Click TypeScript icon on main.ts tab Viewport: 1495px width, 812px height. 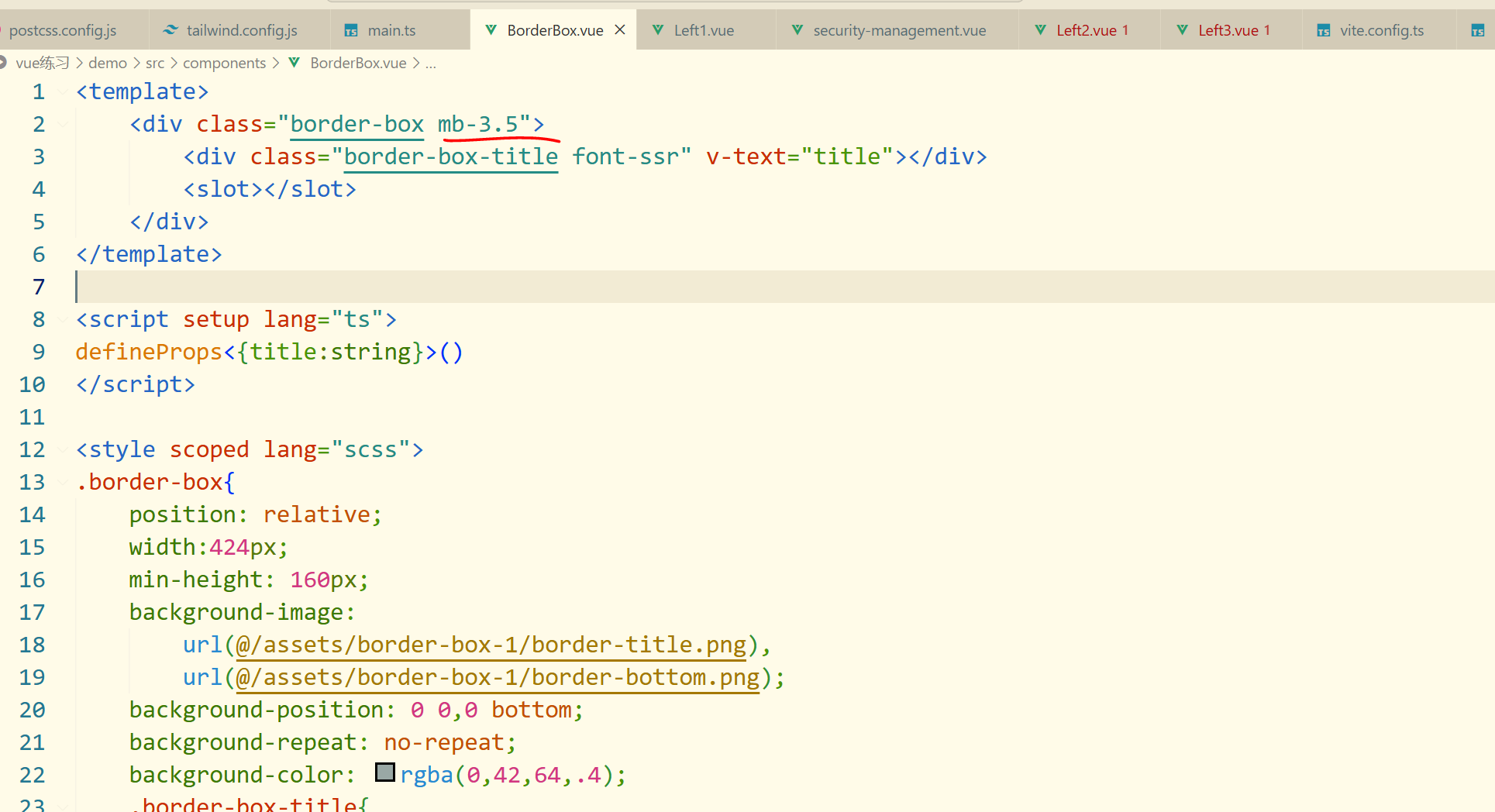(351, 30)
